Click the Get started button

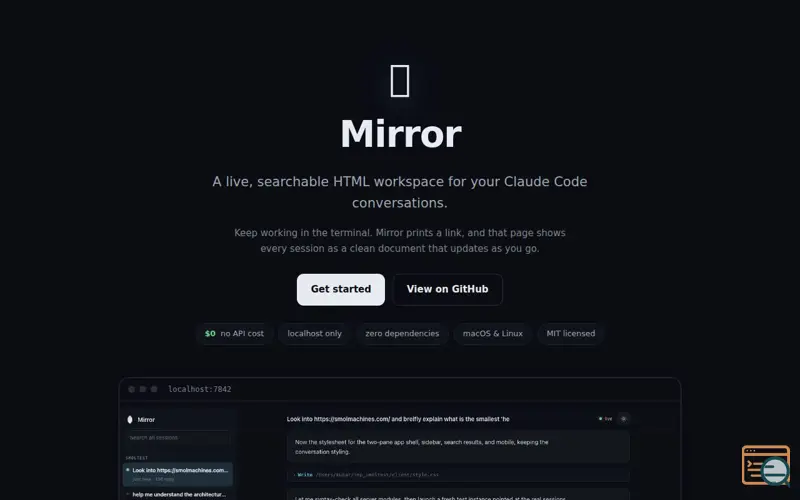click(341, 289)
